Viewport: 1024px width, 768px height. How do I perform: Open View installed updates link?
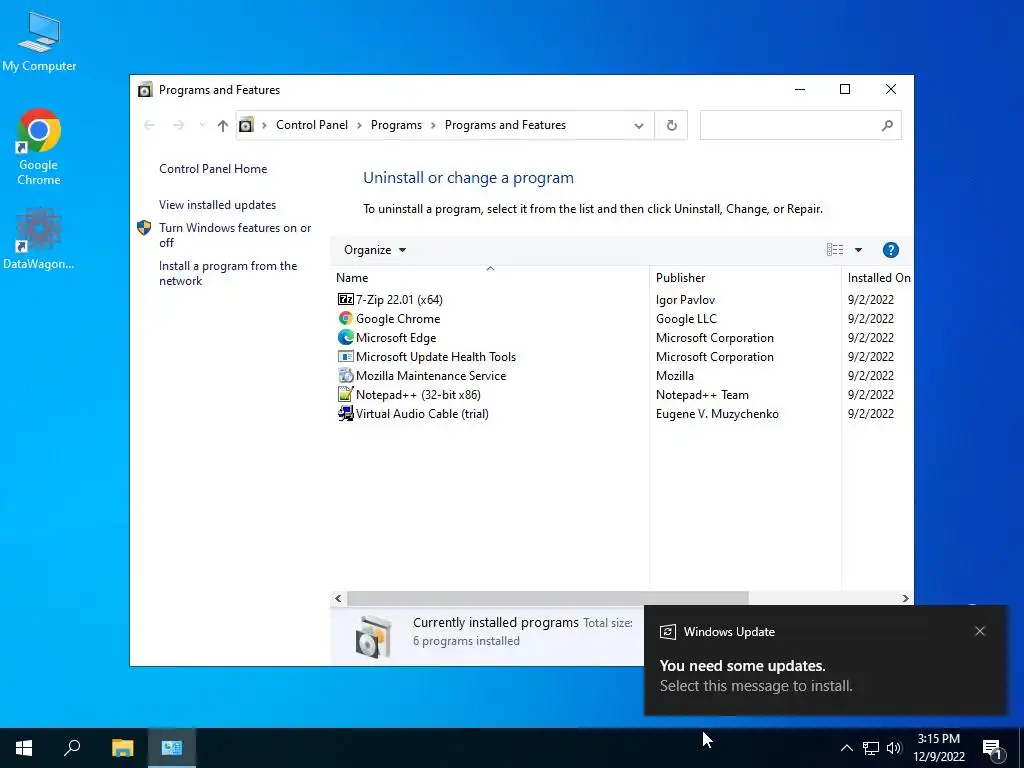(217, 204)
